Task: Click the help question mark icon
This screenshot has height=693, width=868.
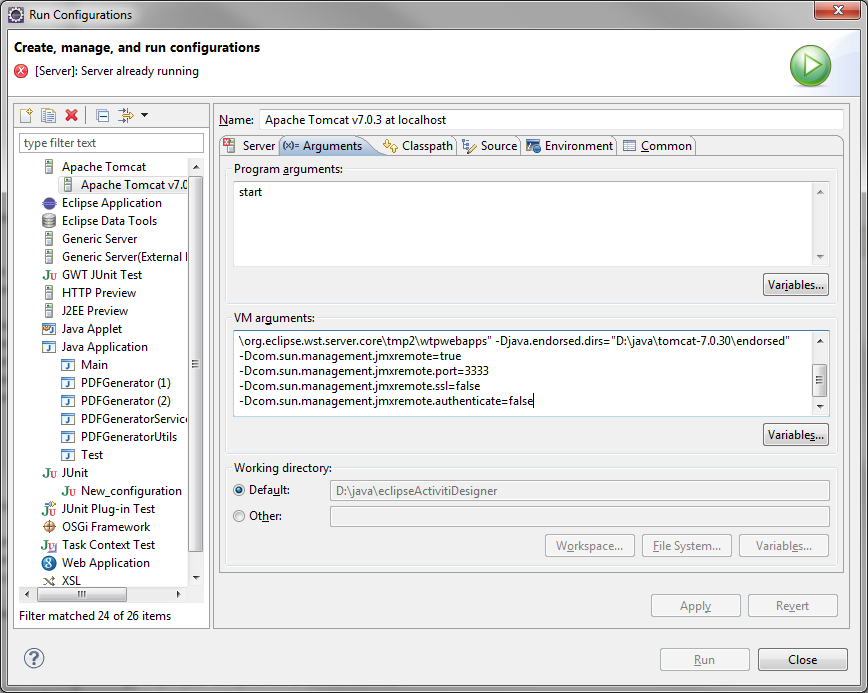Action: (34, 658)
